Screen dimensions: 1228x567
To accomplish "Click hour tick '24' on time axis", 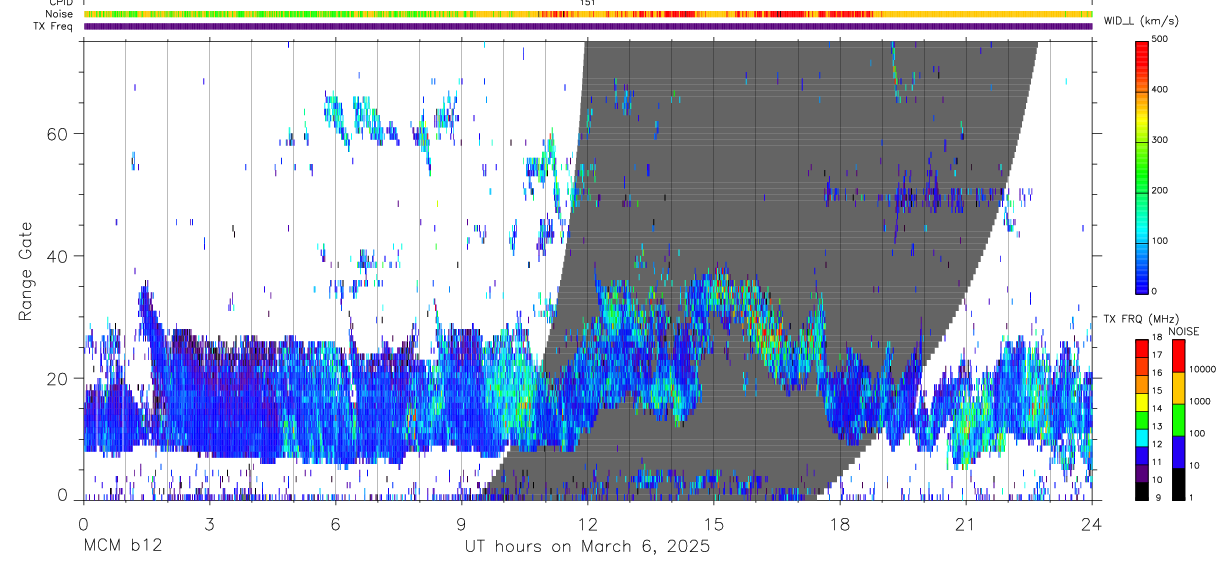I will click(1092, 524).
